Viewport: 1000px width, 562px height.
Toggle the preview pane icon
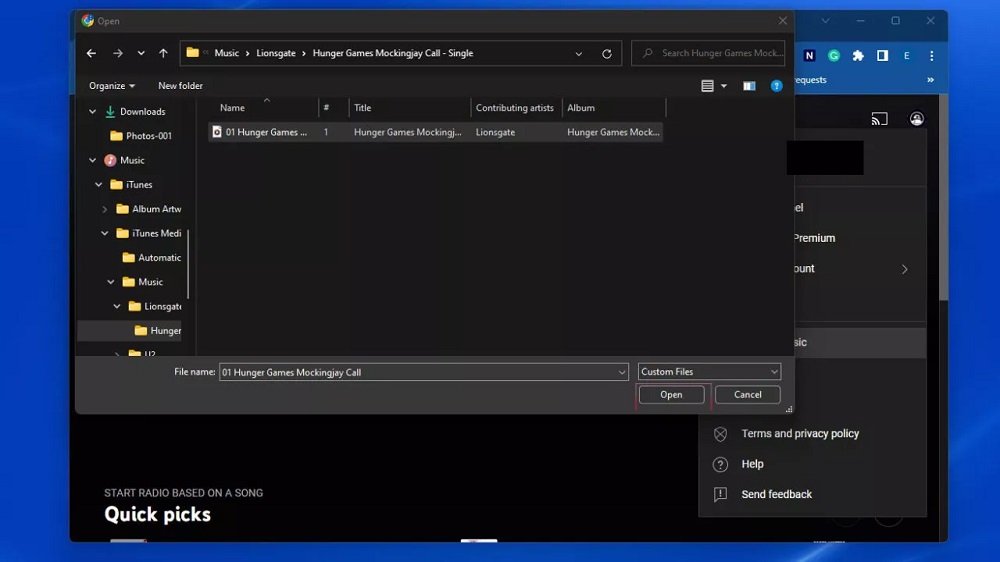(x=749, y=86)
